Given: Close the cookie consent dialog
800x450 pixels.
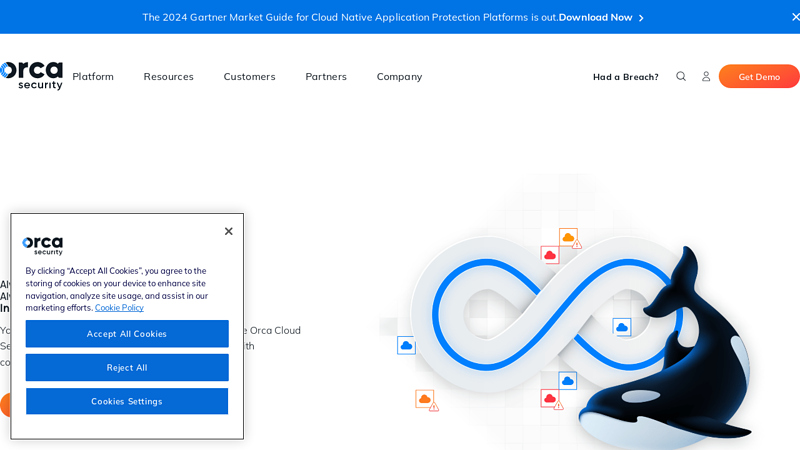Looking at the screenshot, I should 229,231.
